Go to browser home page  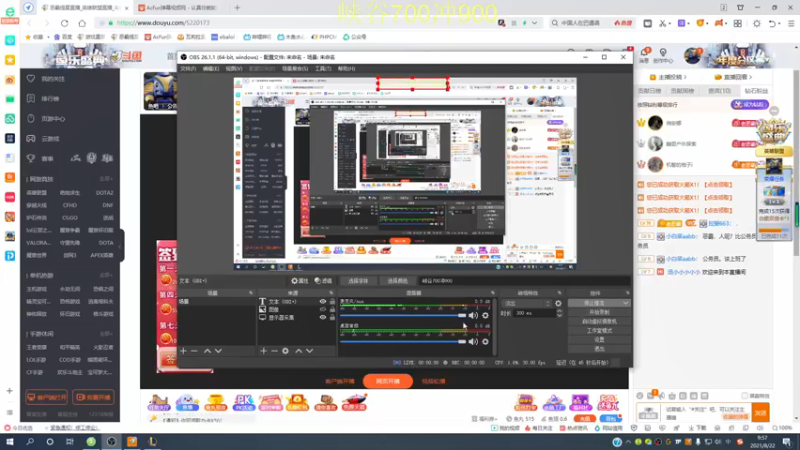82,23
